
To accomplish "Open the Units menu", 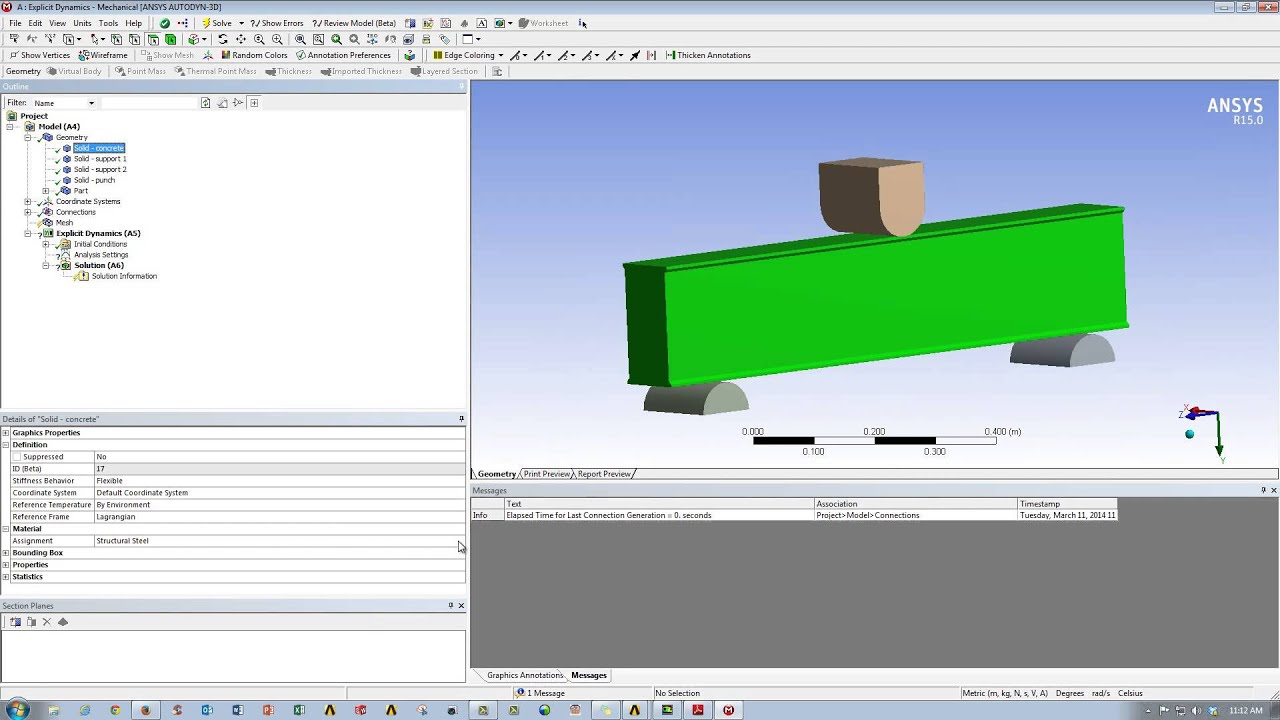I will pos(82,23).
